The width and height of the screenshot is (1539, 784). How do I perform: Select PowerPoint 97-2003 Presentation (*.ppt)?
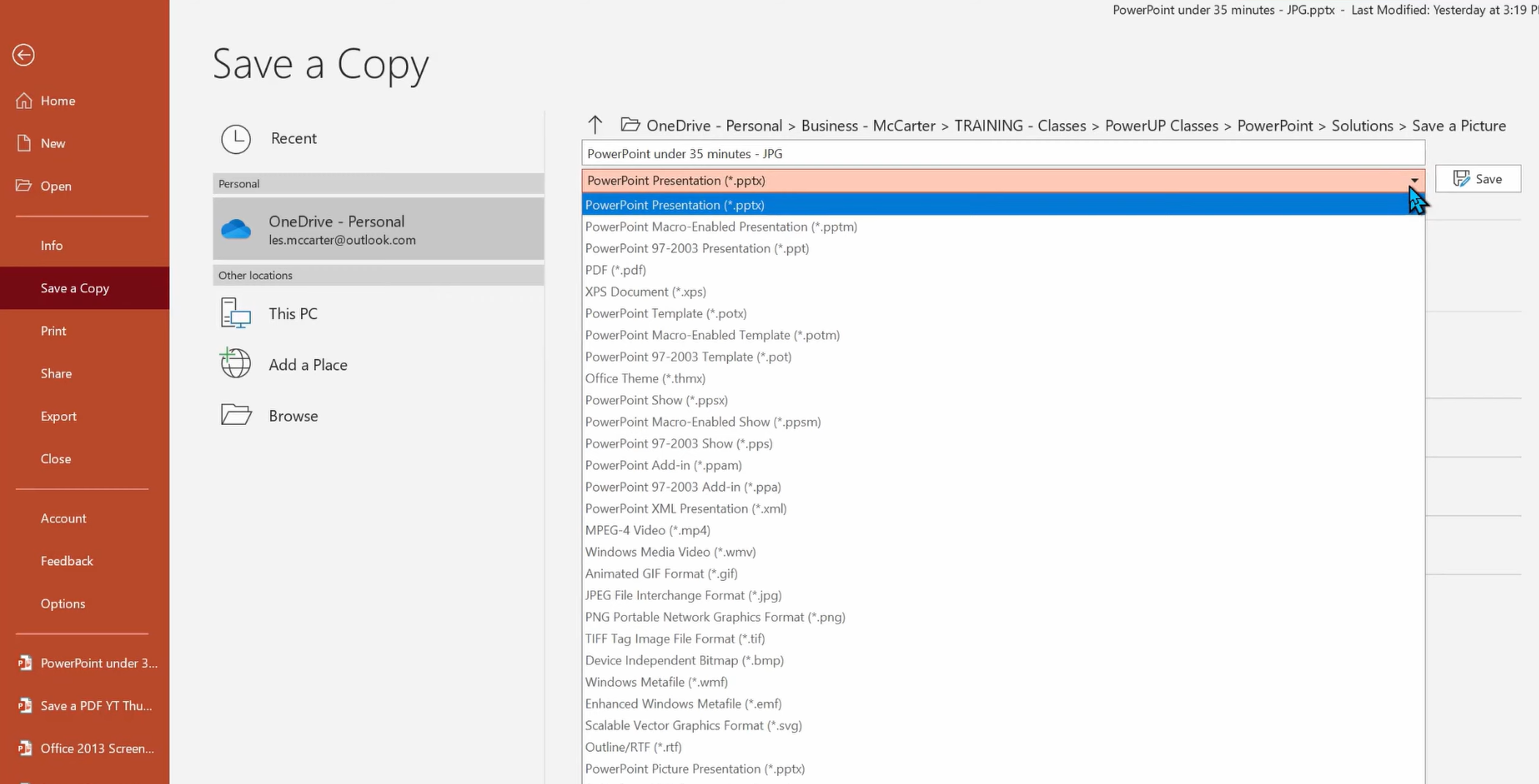(1003, 248)
